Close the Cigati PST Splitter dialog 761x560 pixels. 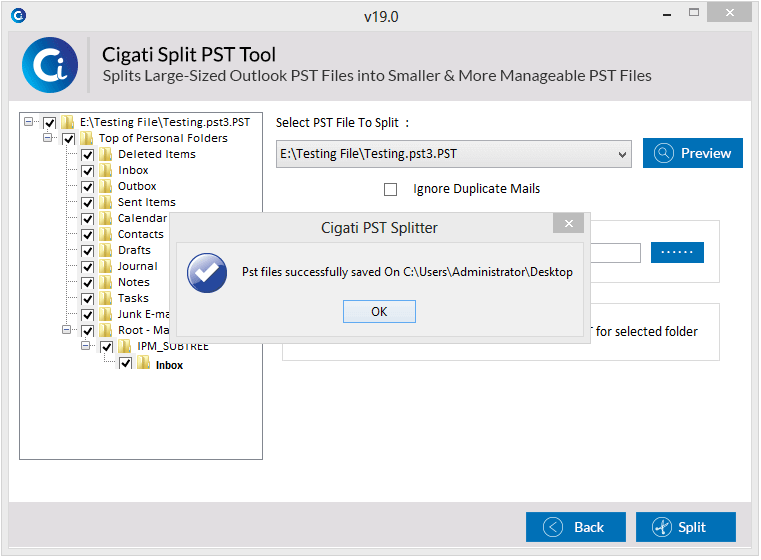click(x=568, y=223)
